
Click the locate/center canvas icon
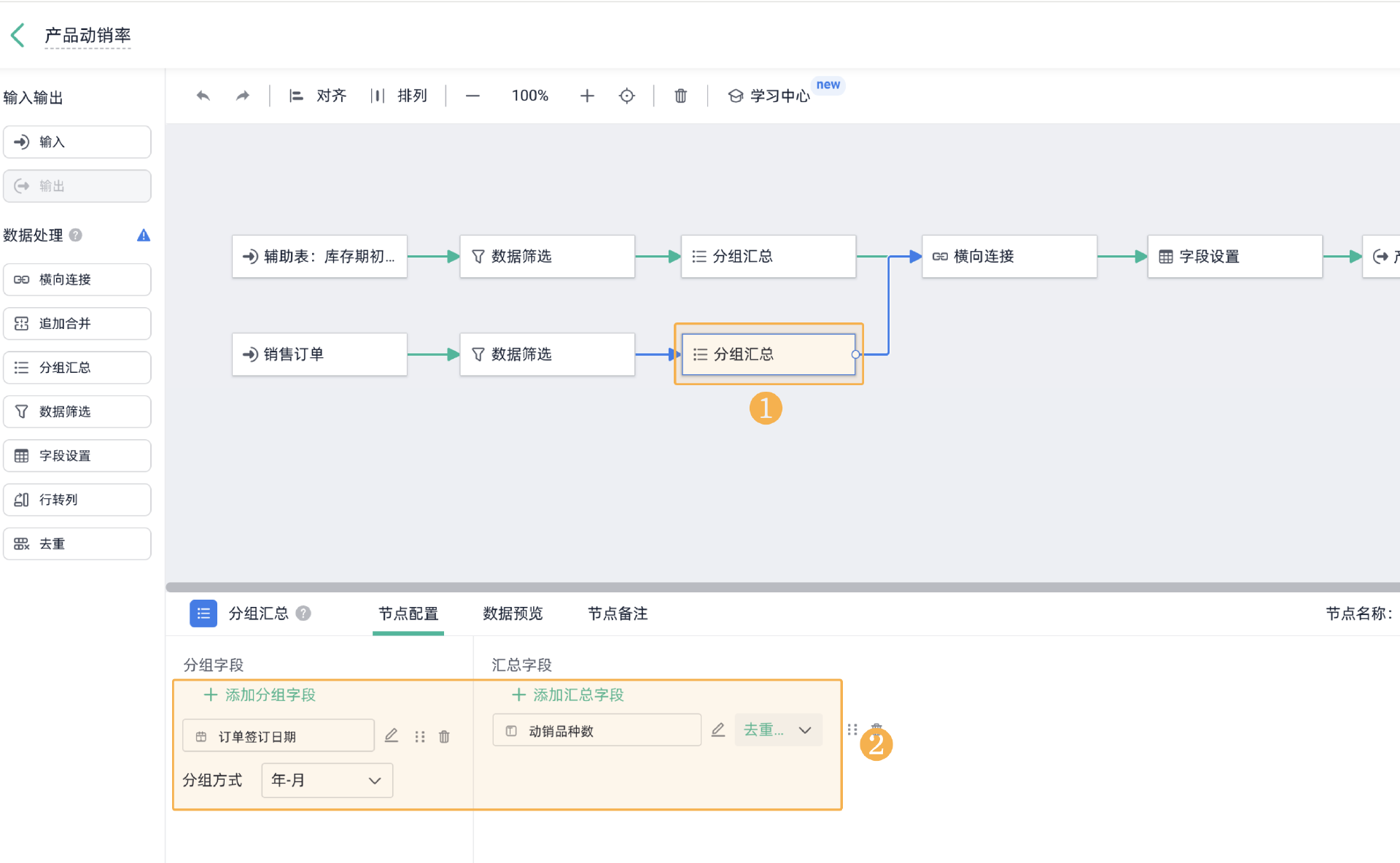[x=626, y=96]
